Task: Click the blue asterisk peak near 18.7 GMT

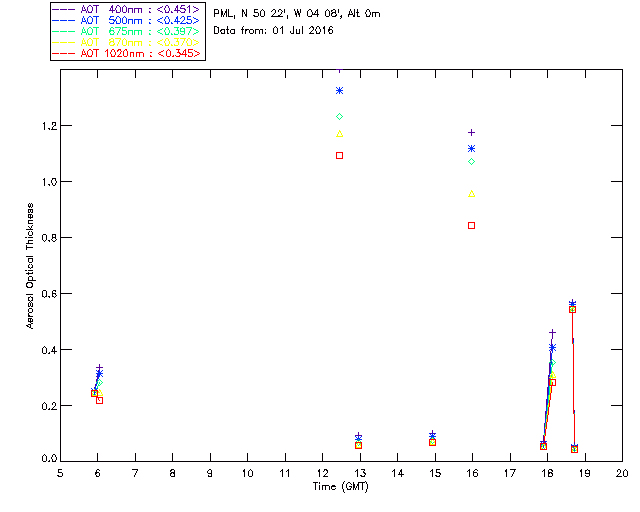Action: [x=572, y=303]
